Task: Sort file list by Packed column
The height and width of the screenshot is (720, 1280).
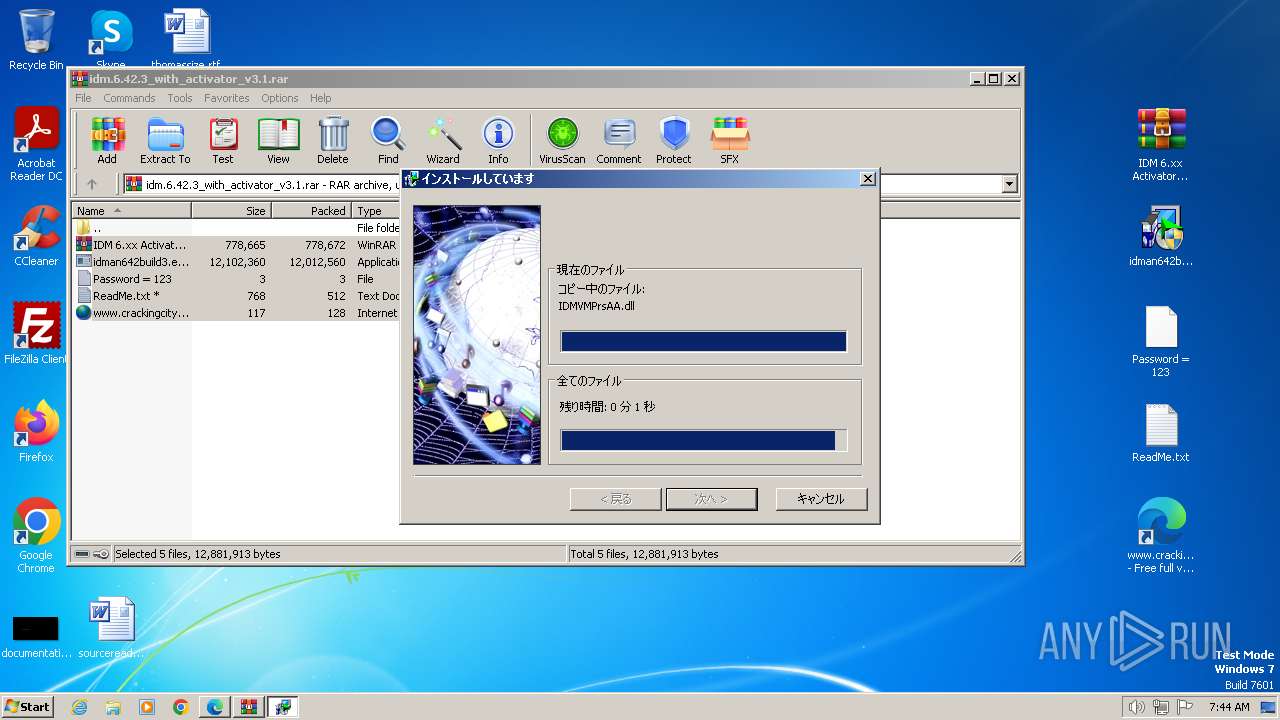Action: [311, 210]
